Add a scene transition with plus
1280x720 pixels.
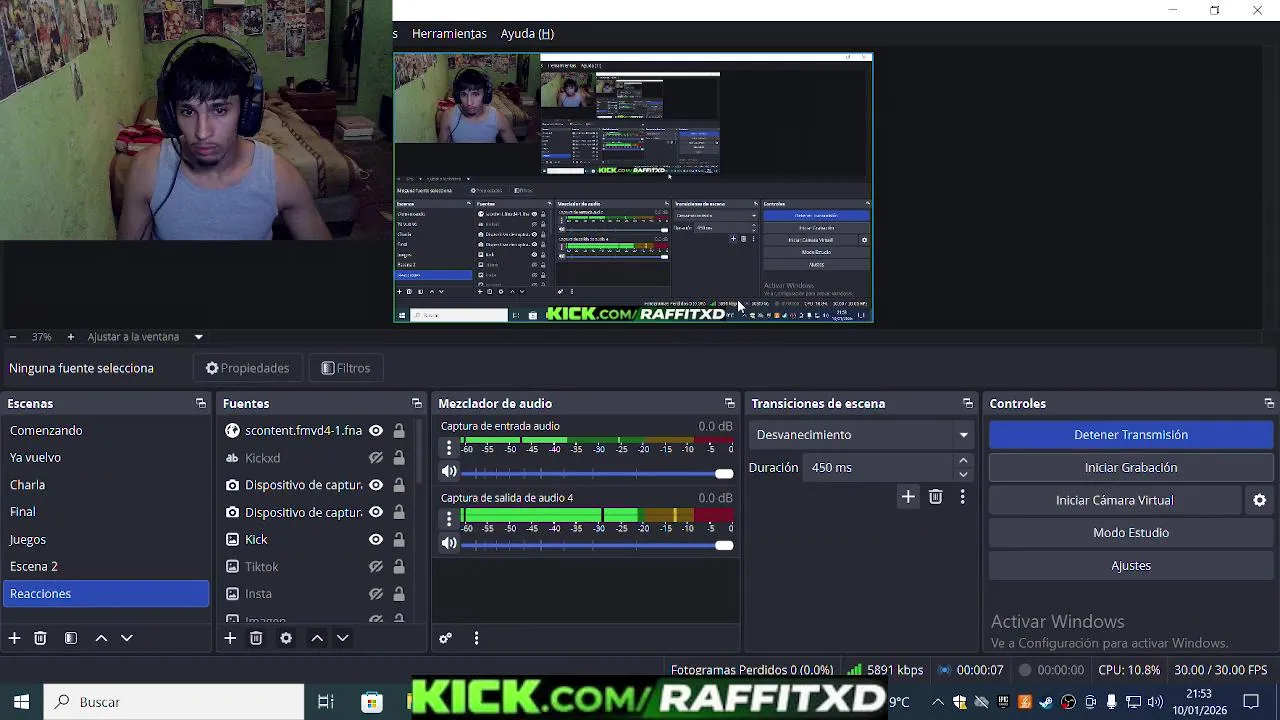[x=908, y=497]
